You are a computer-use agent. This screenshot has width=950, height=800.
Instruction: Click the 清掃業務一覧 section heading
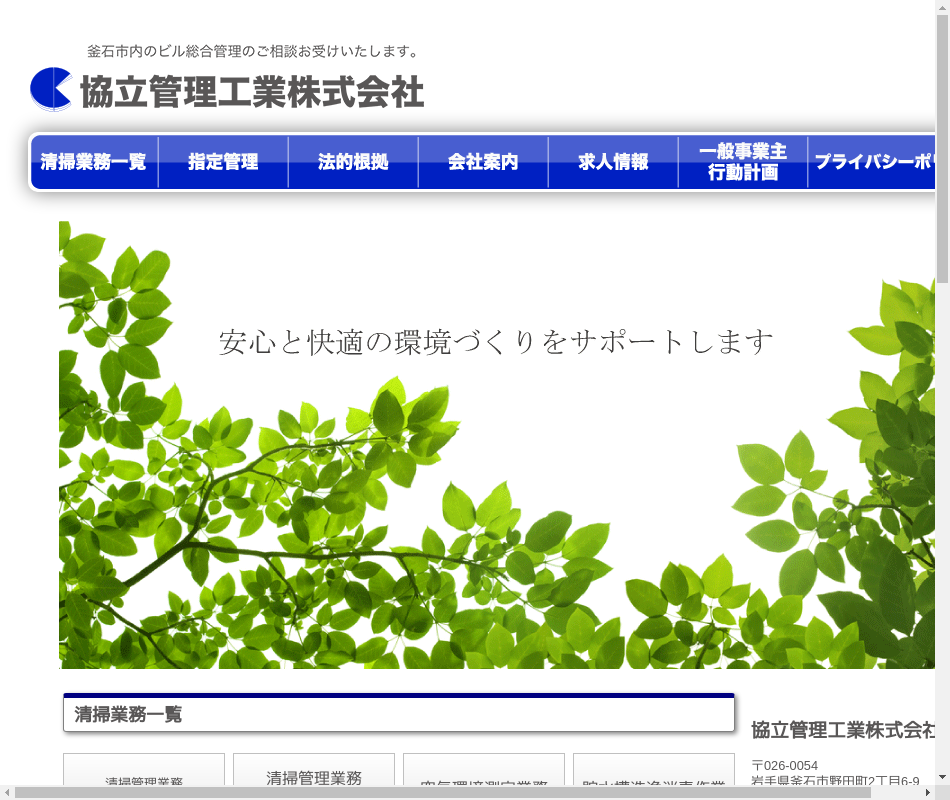tap(399, 713)
